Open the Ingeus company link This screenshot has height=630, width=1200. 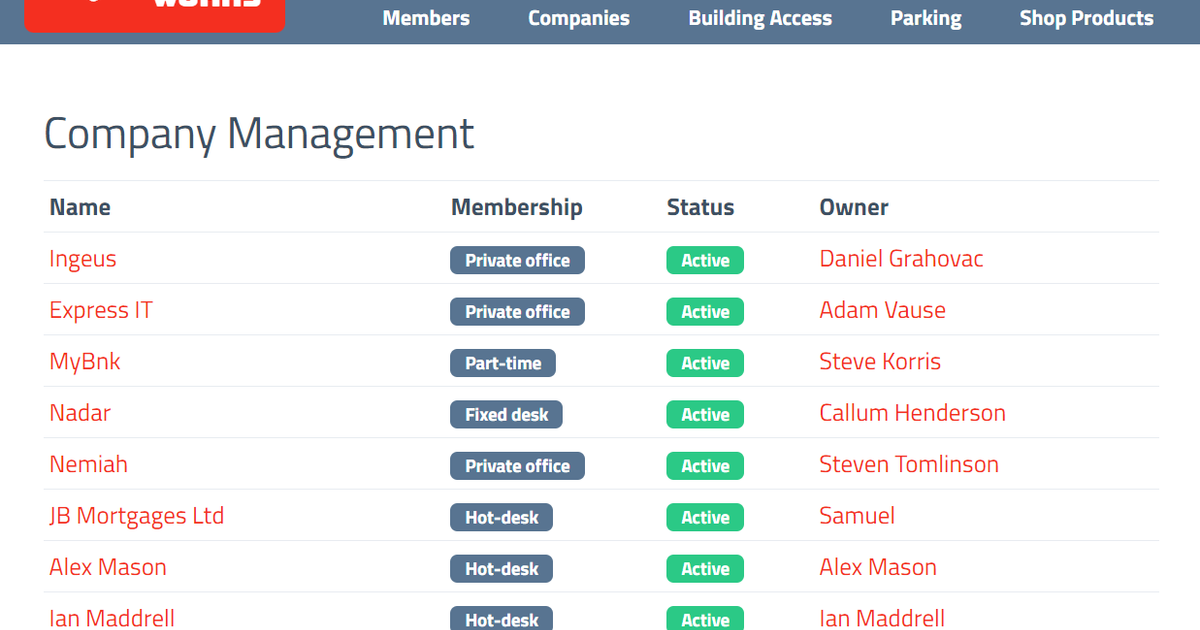(83, 259)
